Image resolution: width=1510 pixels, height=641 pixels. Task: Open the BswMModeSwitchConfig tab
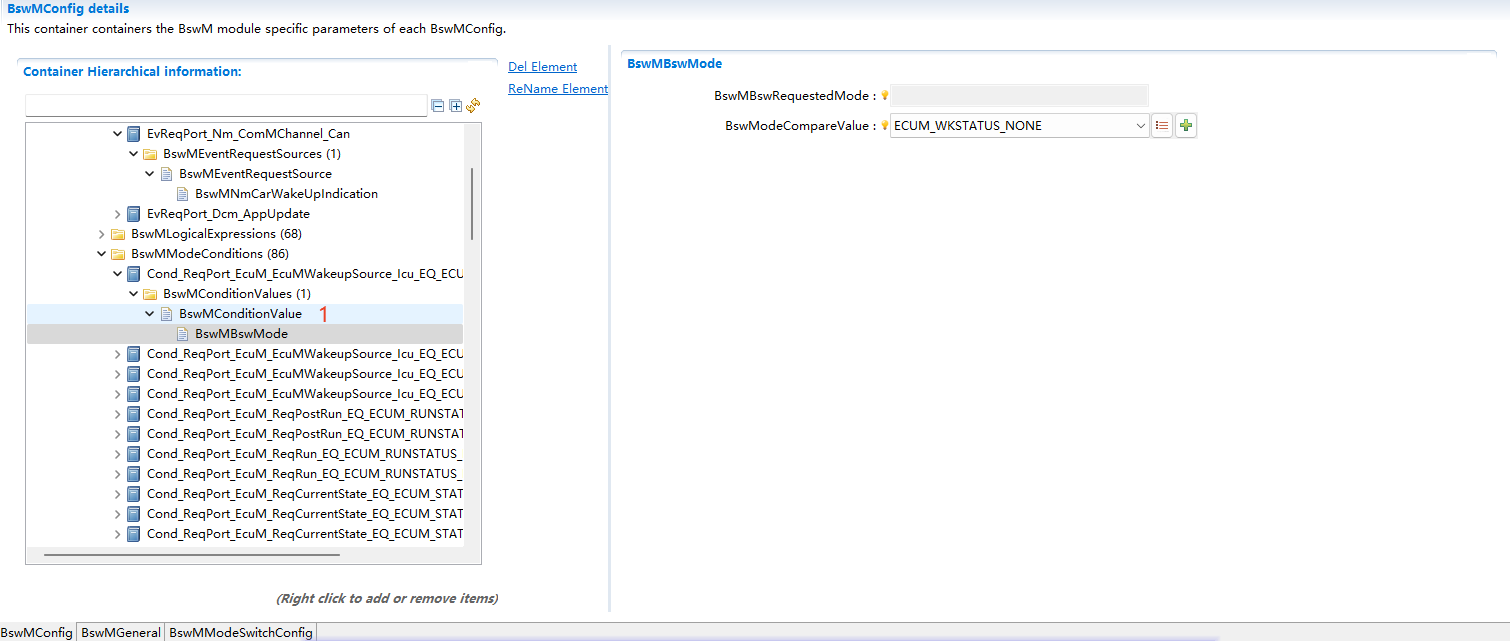(x=241, y=632)
